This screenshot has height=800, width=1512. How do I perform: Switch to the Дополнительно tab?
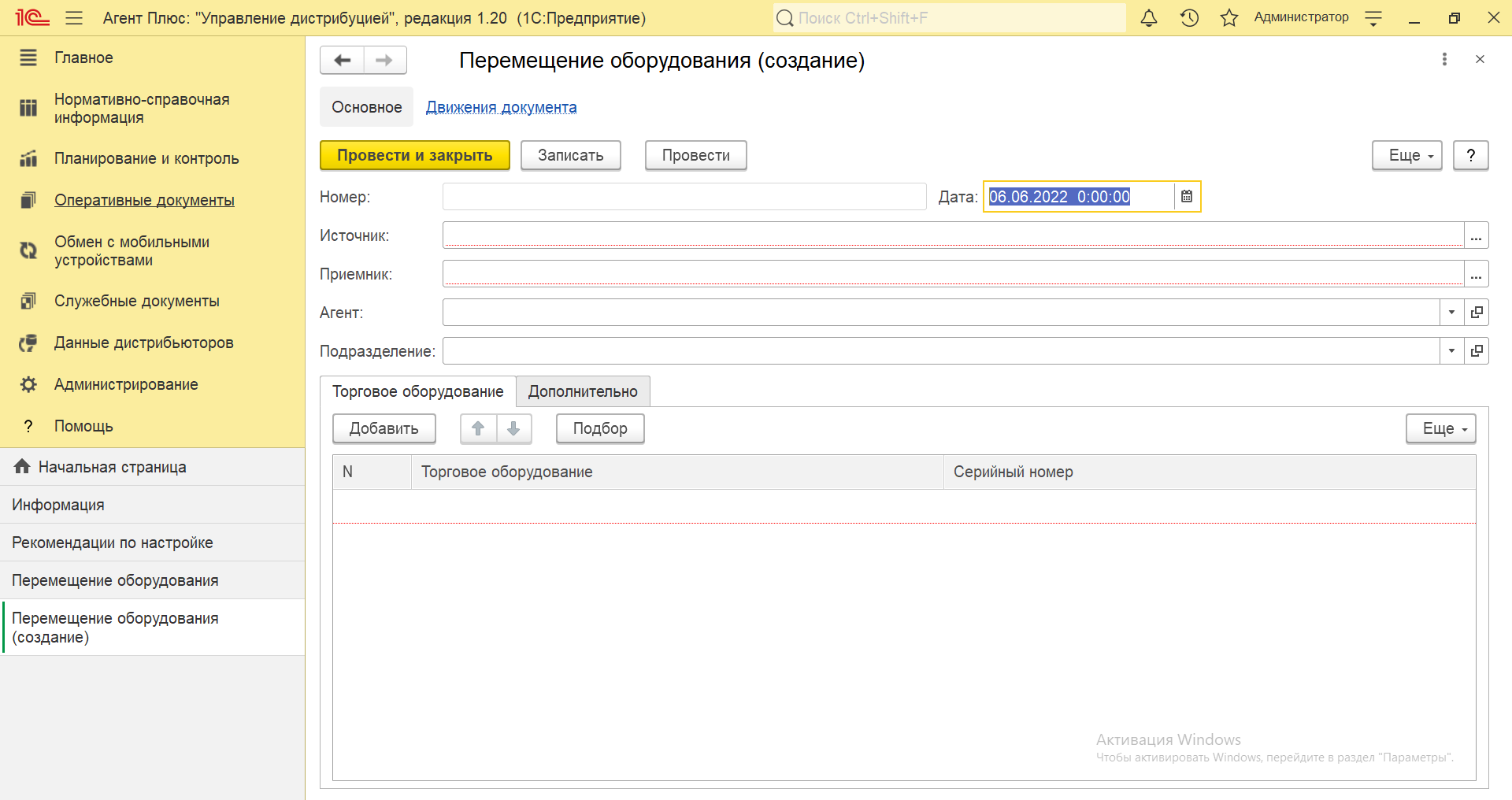coord(583,391)
